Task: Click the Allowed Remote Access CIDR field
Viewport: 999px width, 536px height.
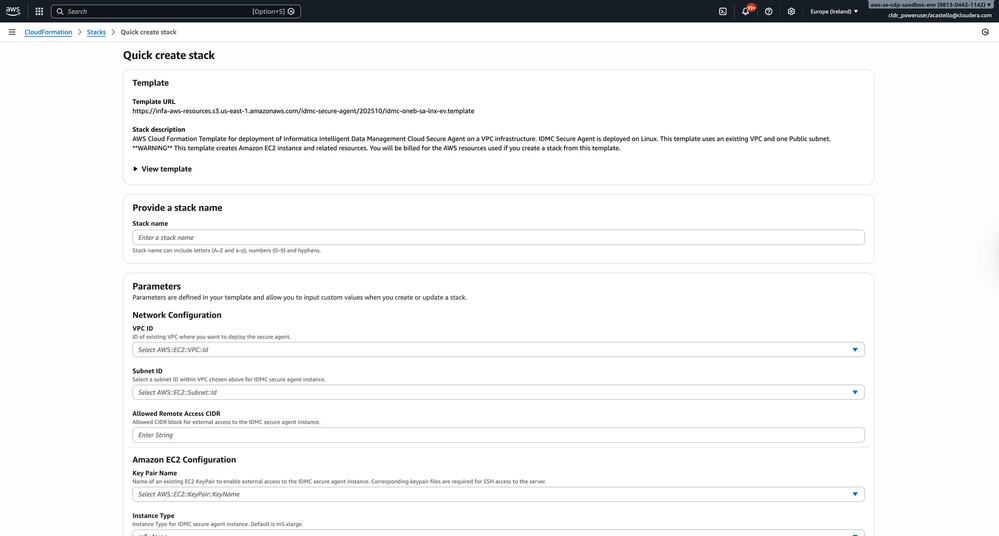Action: (498, 435)
